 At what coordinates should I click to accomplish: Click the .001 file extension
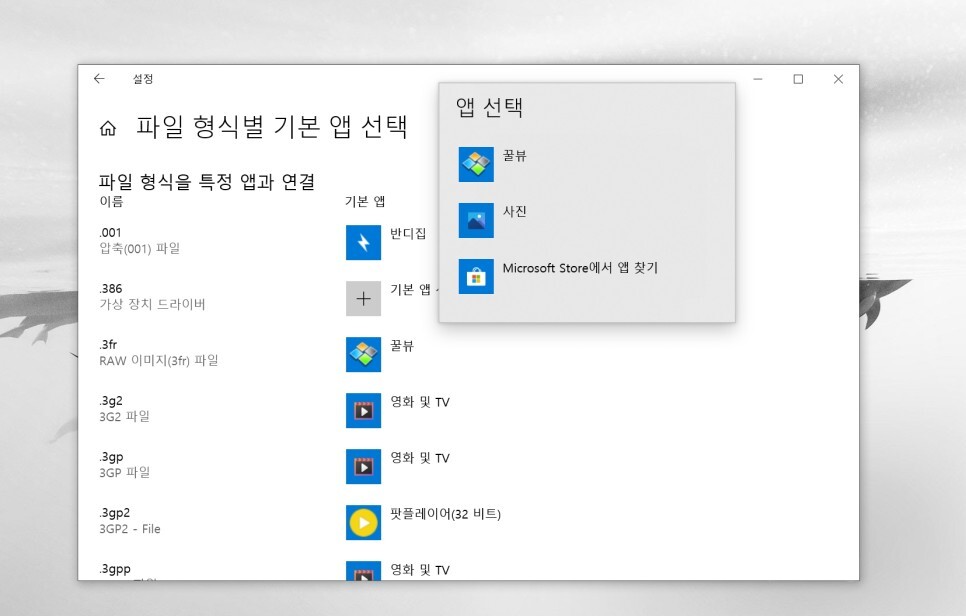click(110, 233)
